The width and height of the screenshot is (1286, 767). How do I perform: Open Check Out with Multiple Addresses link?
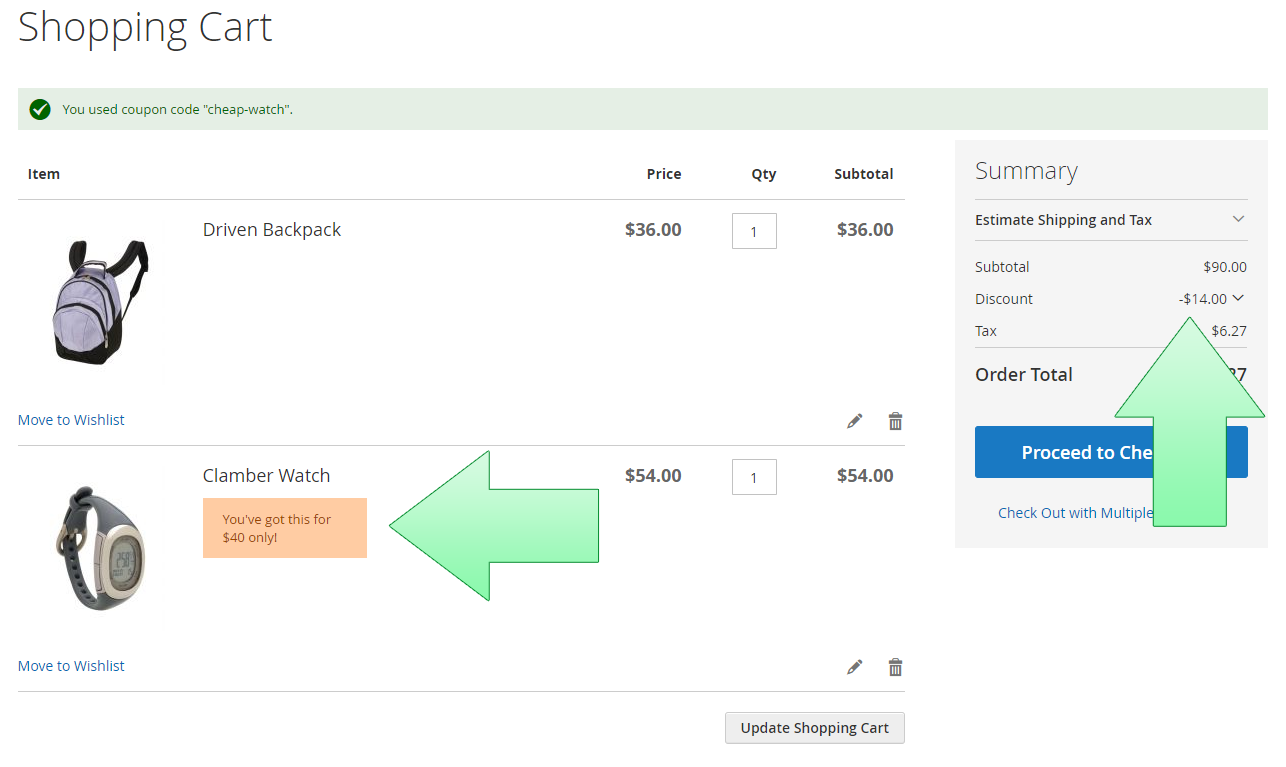1076,513
